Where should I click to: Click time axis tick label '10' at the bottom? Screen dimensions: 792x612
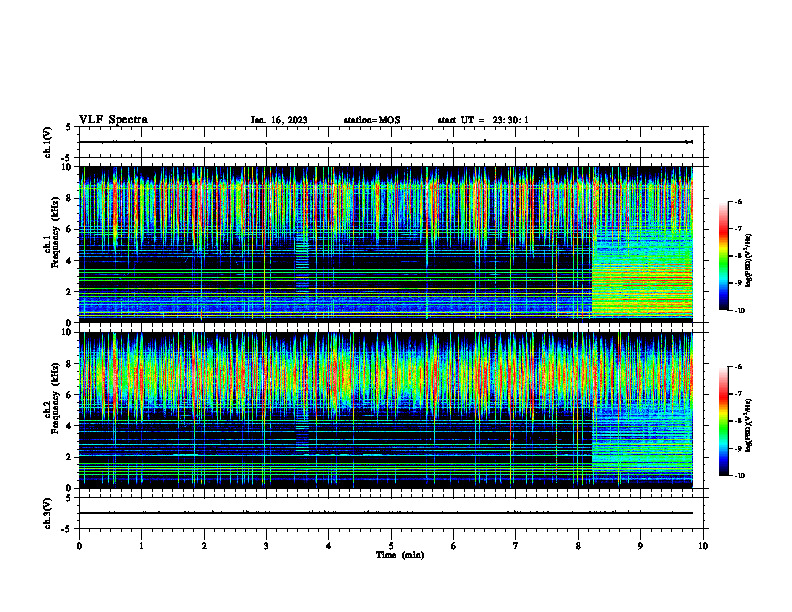point(703,546)
